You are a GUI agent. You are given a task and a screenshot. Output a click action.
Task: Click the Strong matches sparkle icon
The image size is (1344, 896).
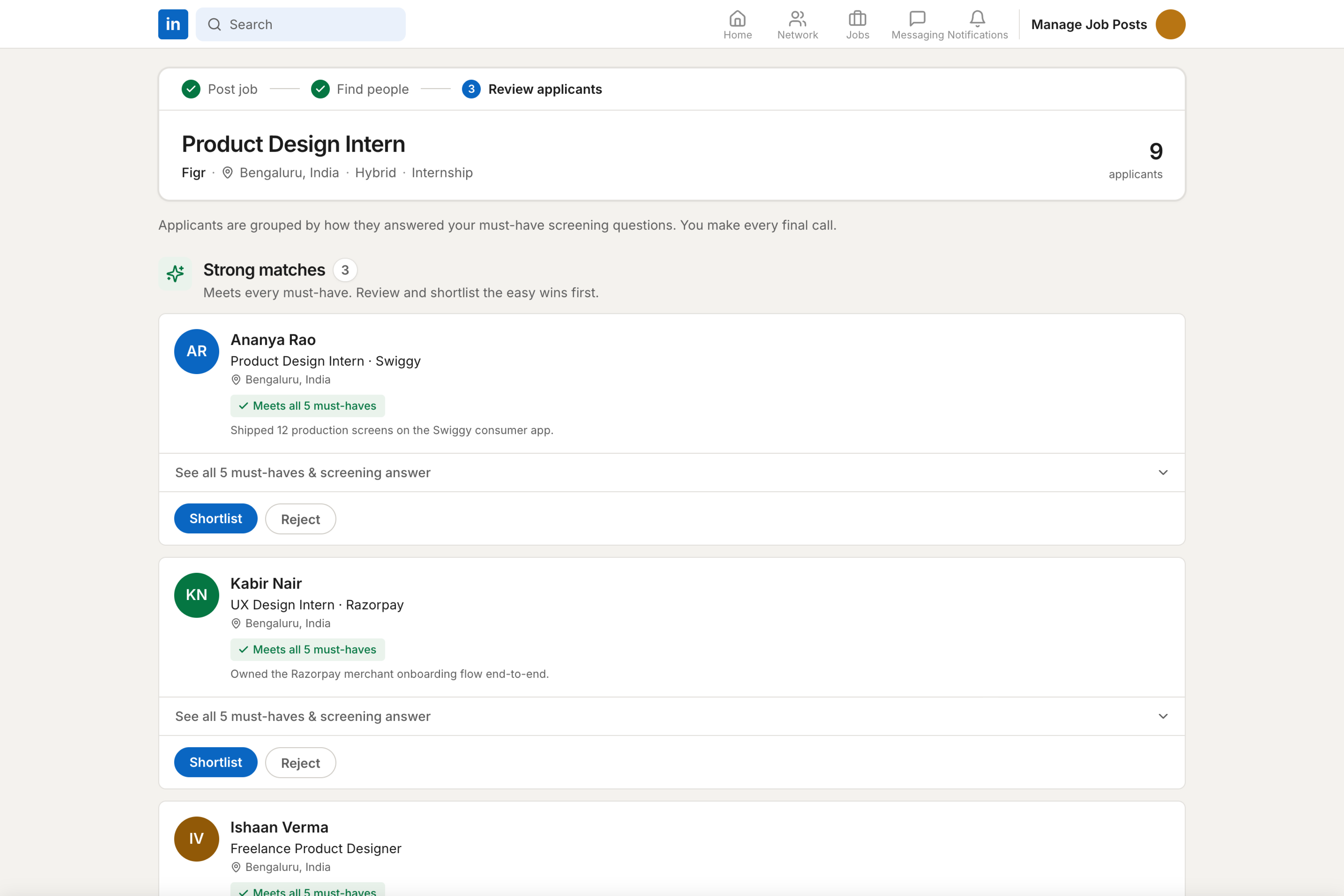pos(175,274)
